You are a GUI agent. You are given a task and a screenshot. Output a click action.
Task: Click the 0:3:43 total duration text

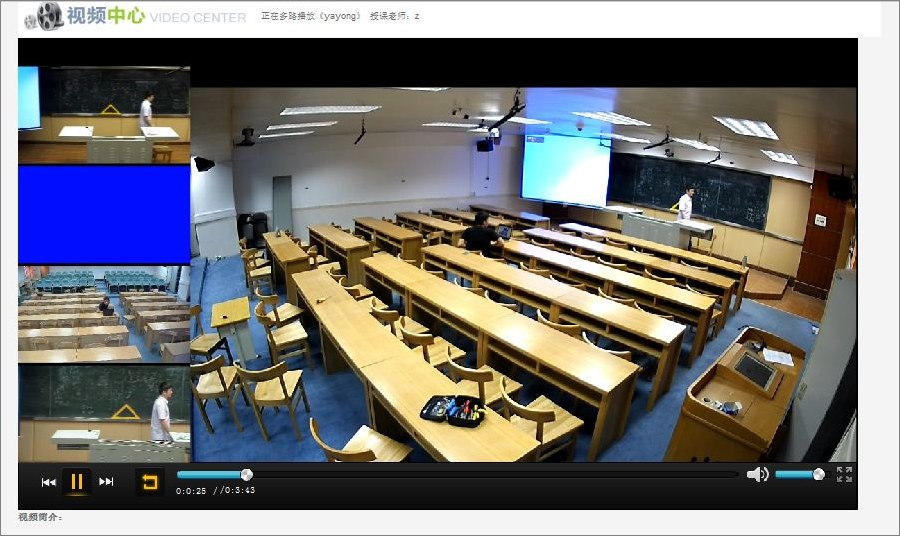[x=239, y=491]
